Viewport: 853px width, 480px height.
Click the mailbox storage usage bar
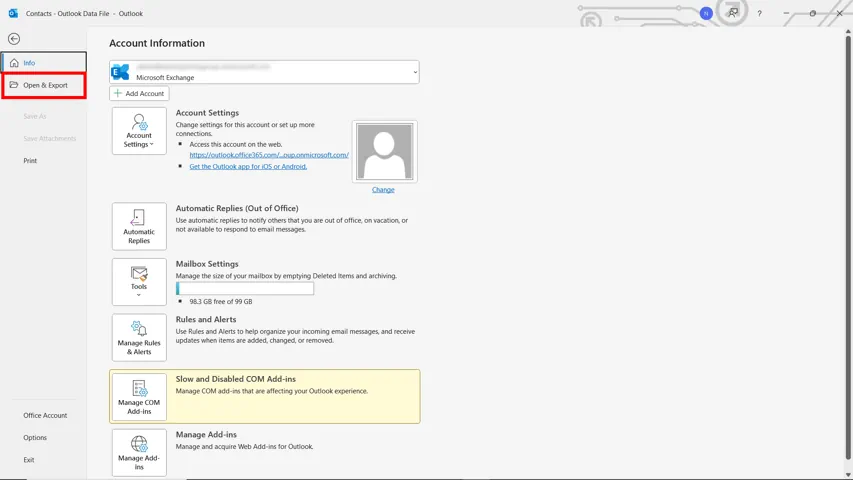point(245,288)
